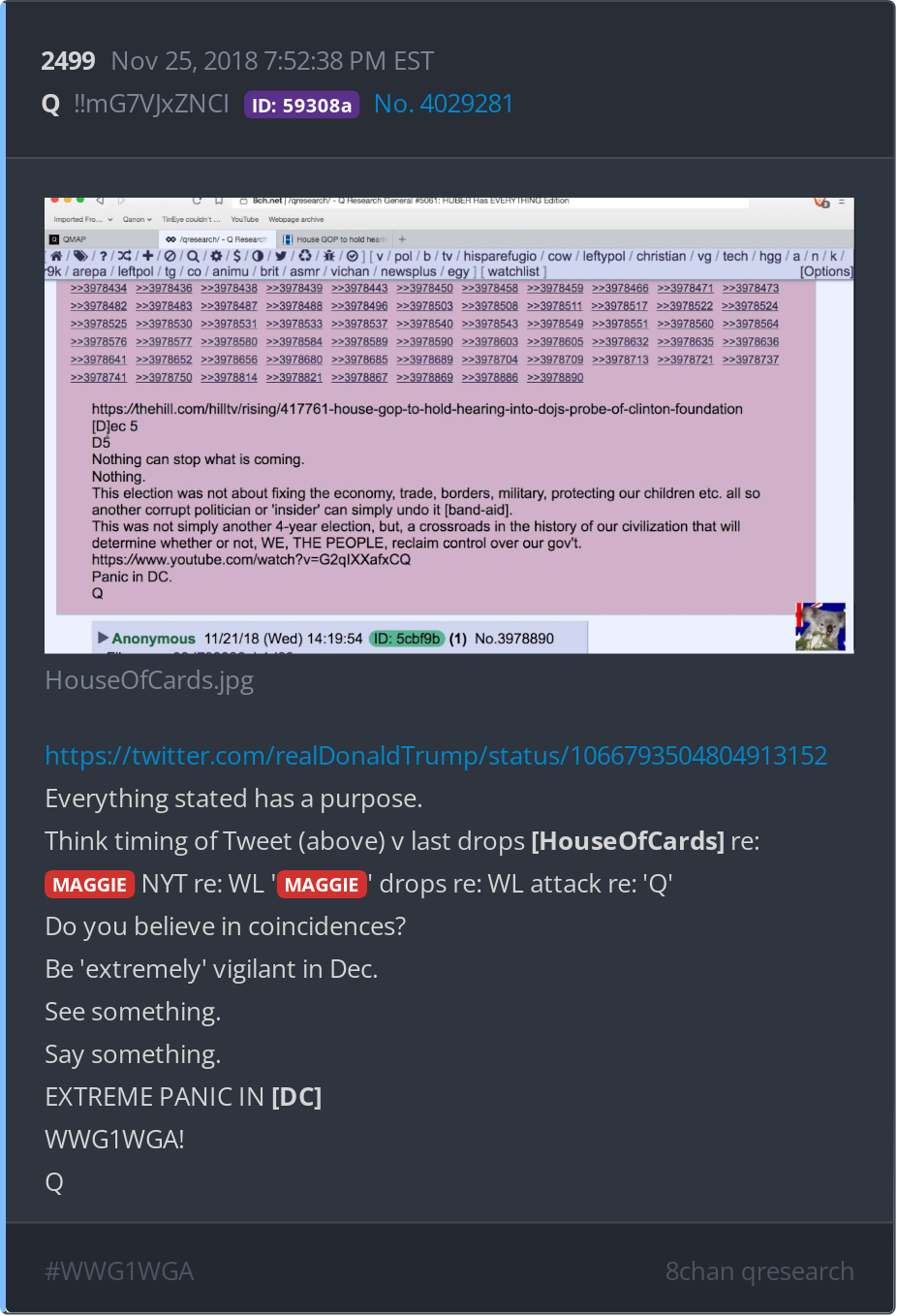
Task: Click the #WWG1WGA hashtag in footer
Action: [x=120, y=1271]
